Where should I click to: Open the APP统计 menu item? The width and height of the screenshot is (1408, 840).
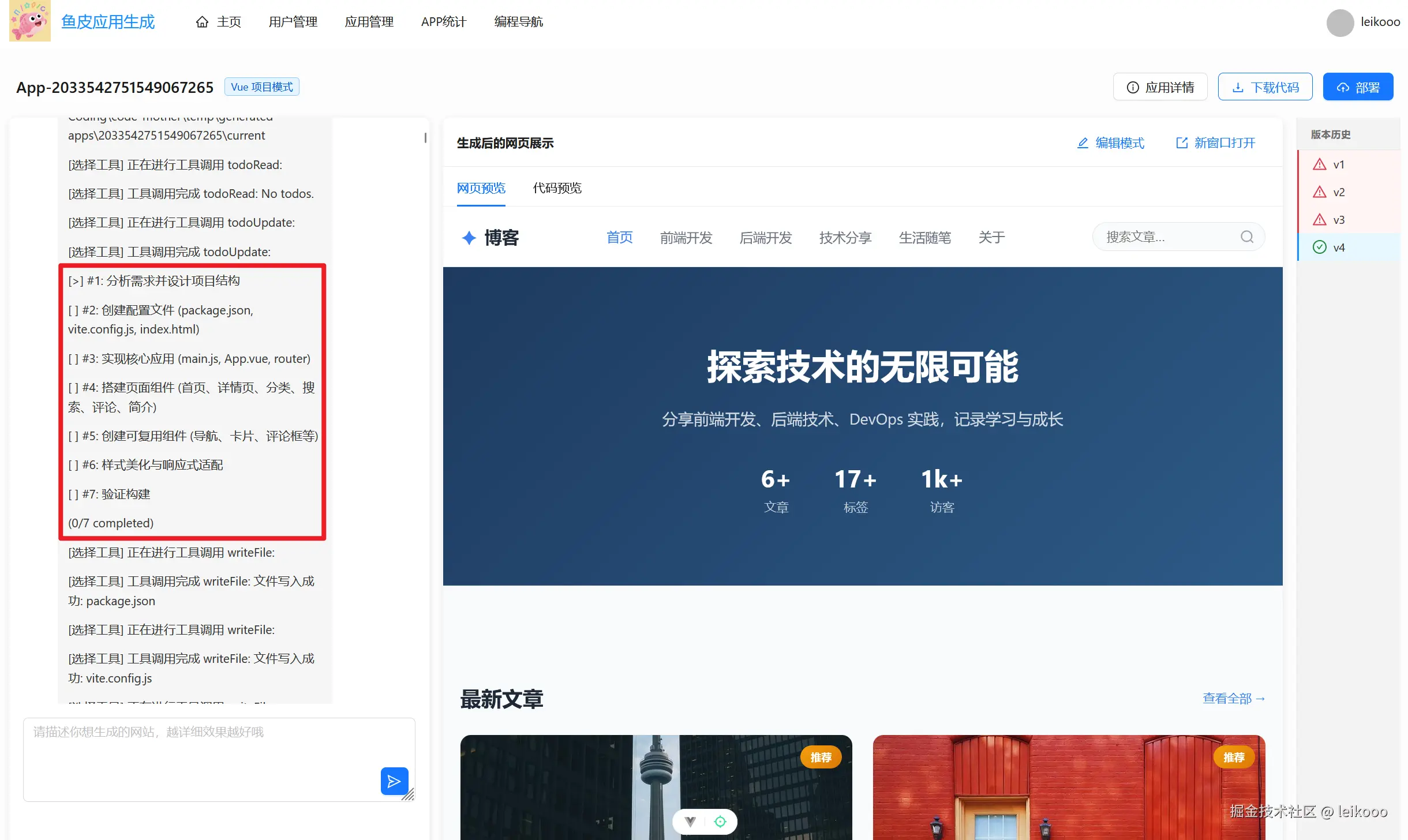[x=443, y=22]
